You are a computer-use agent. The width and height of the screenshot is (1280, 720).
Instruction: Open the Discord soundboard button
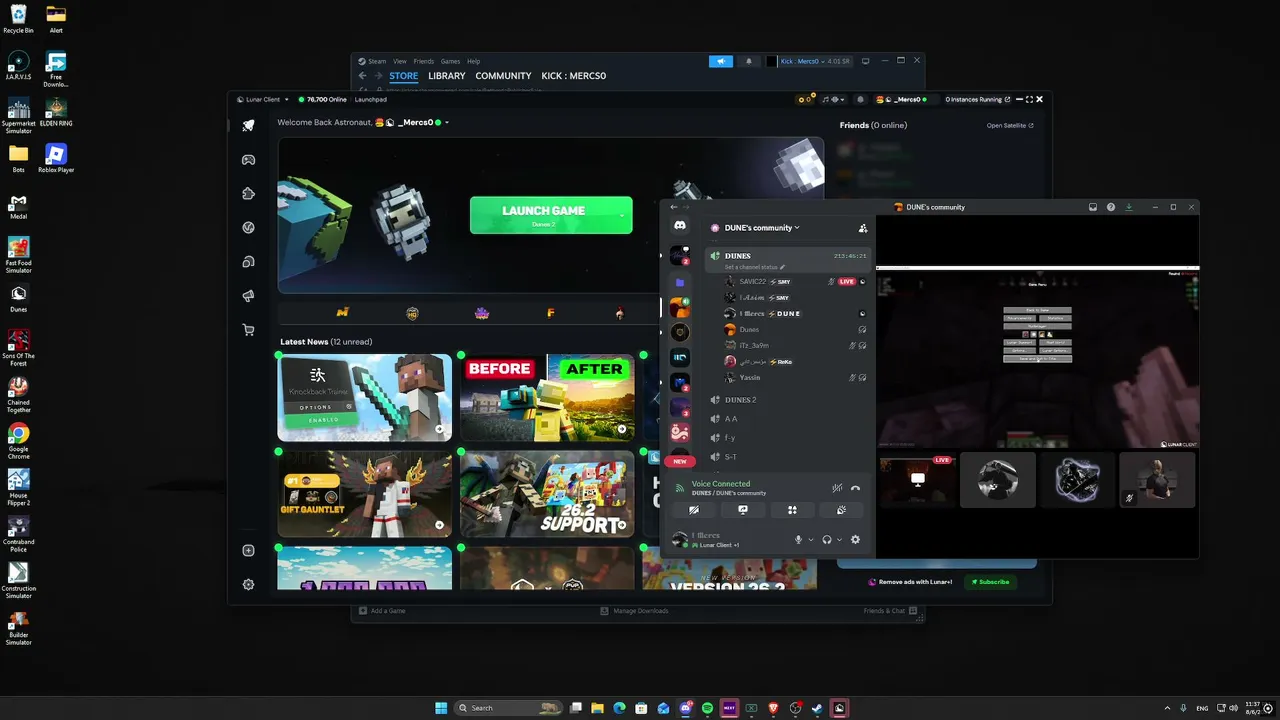(x=841, y=510)
